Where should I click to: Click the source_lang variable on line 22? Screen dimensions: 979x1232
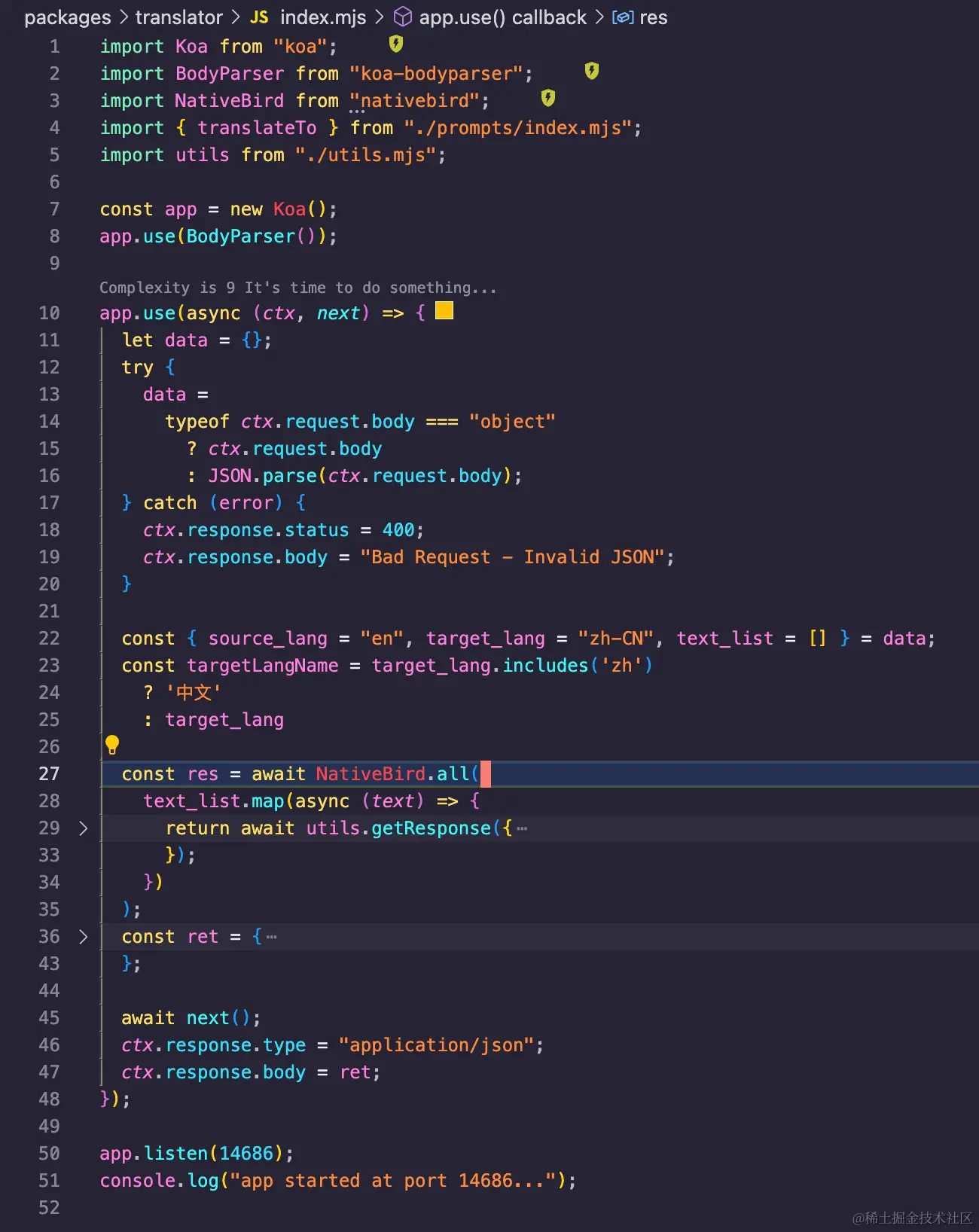[x=268, y=639]
